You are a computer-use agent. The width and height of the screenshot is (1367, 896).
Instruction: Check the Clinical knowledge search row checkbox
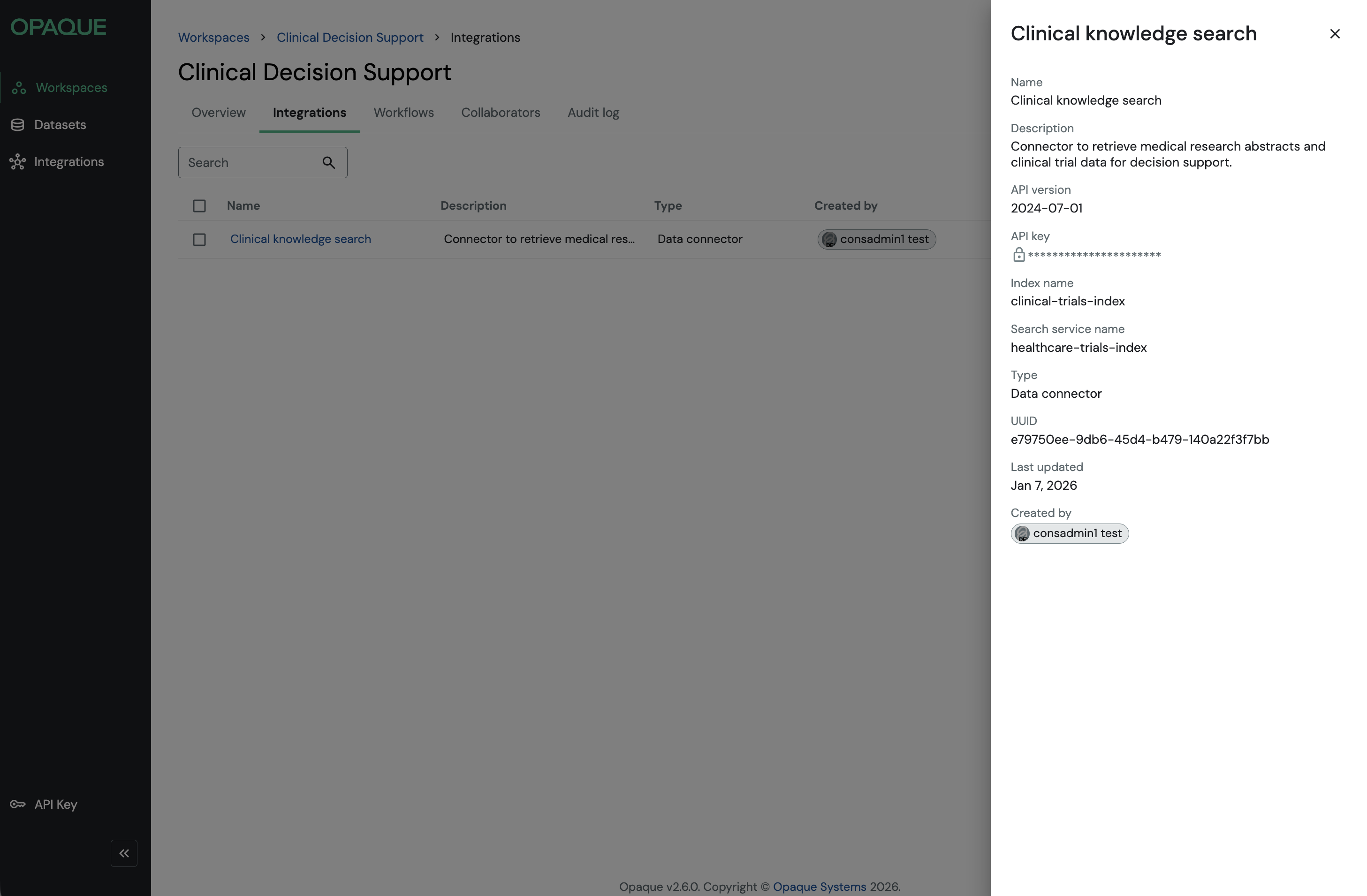click(x=199, y=240)
